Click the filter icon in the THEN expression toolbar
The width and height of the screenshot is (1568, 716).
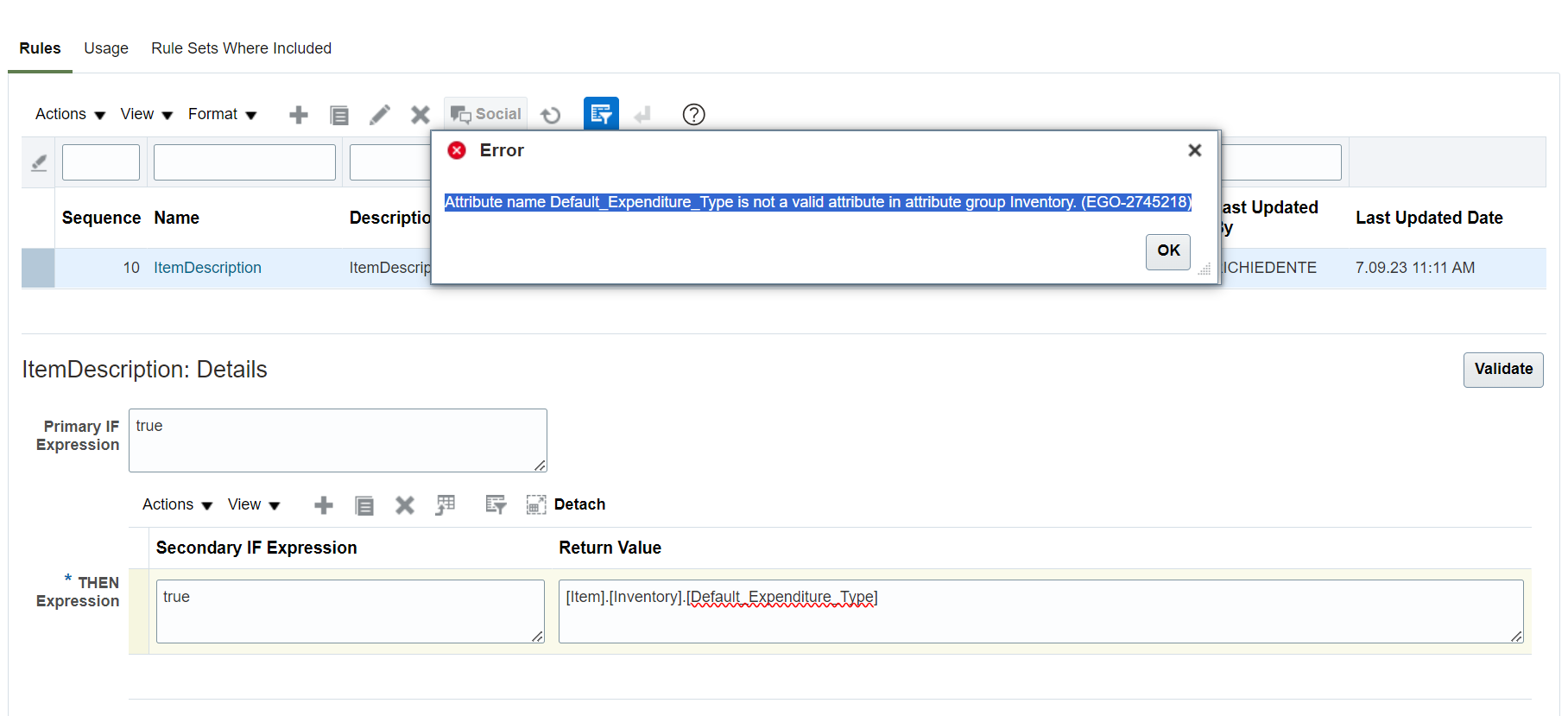coord(496,505)
